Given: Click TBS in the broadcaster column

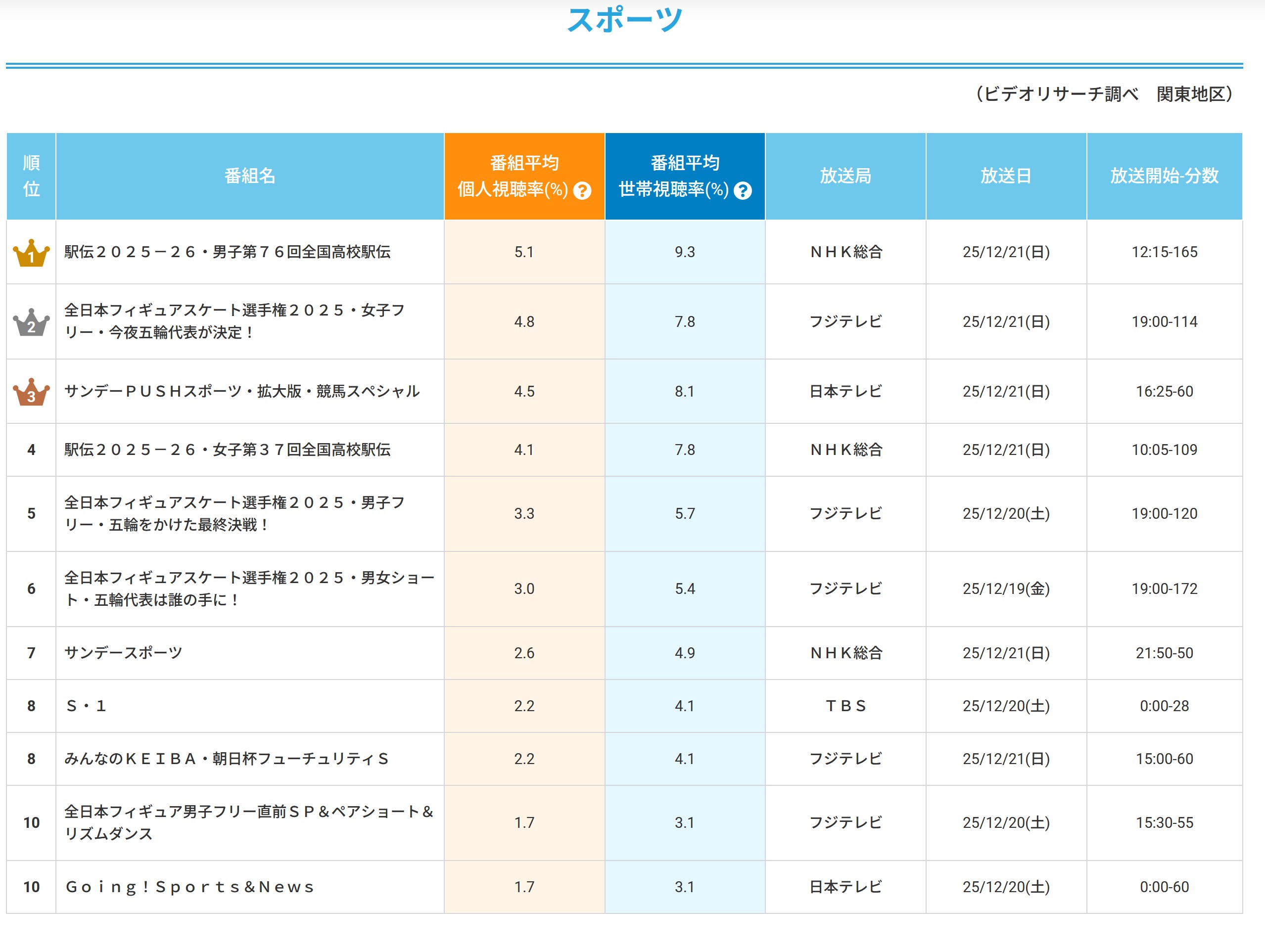Looking at the screenshot, I should coord(845,706).
